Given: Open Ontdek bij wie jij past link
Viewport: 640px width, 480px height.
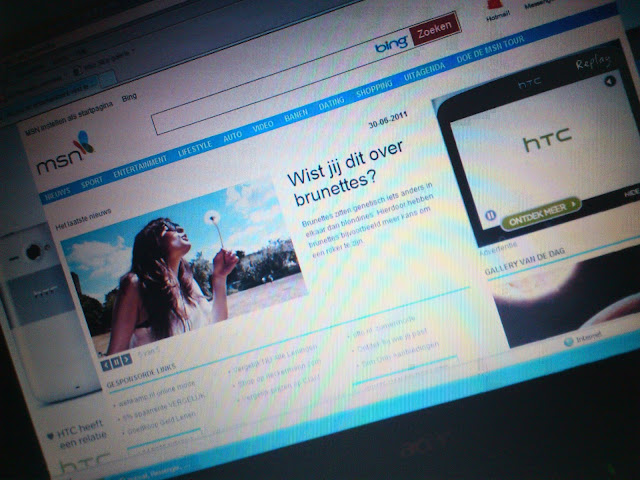Looking at the screenshot, I should pos(392,340).
